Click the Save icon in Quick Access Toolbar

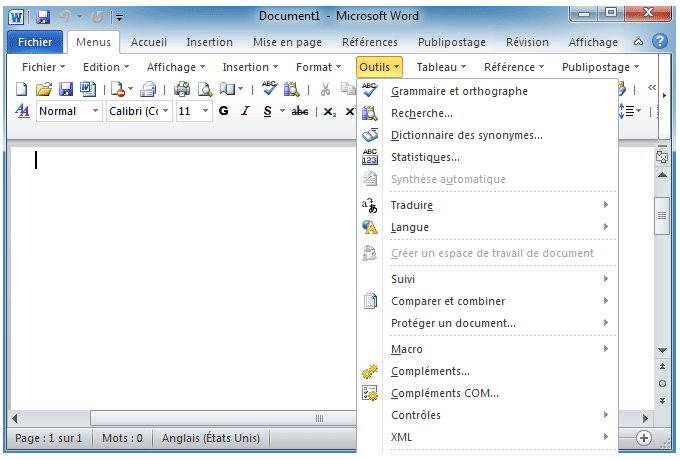tap(43, 17)
